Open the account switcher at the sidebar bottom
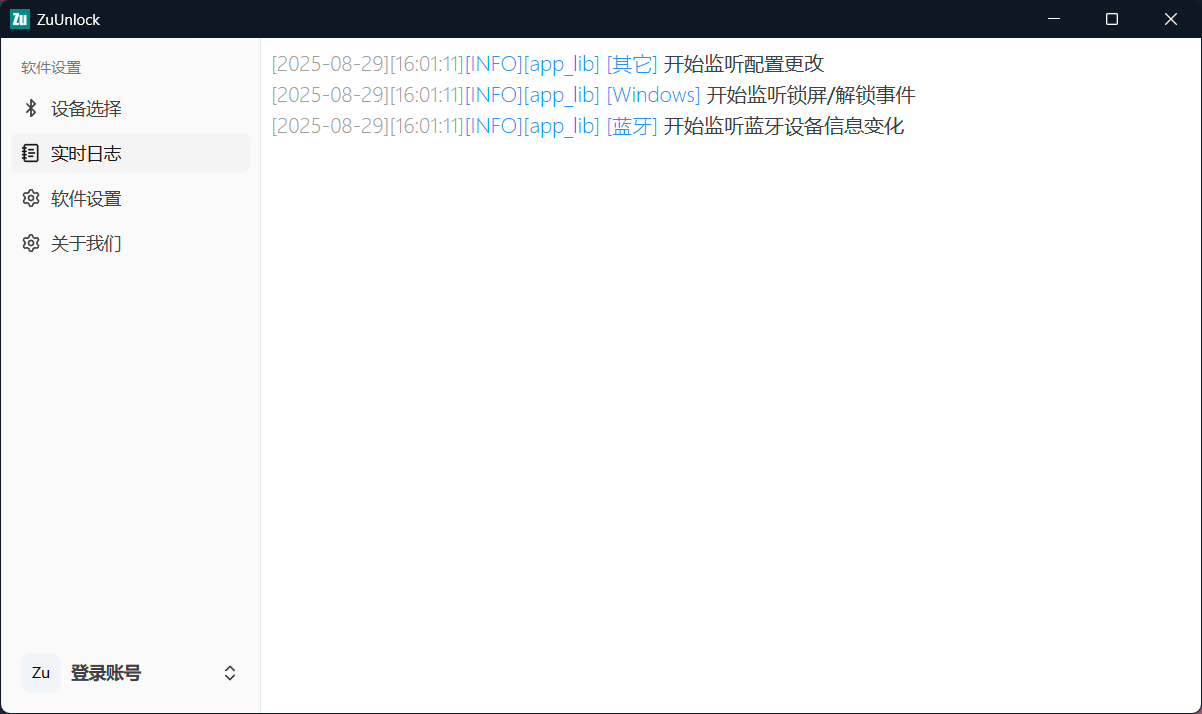1202x714 pixels. [x=130, y=673]
